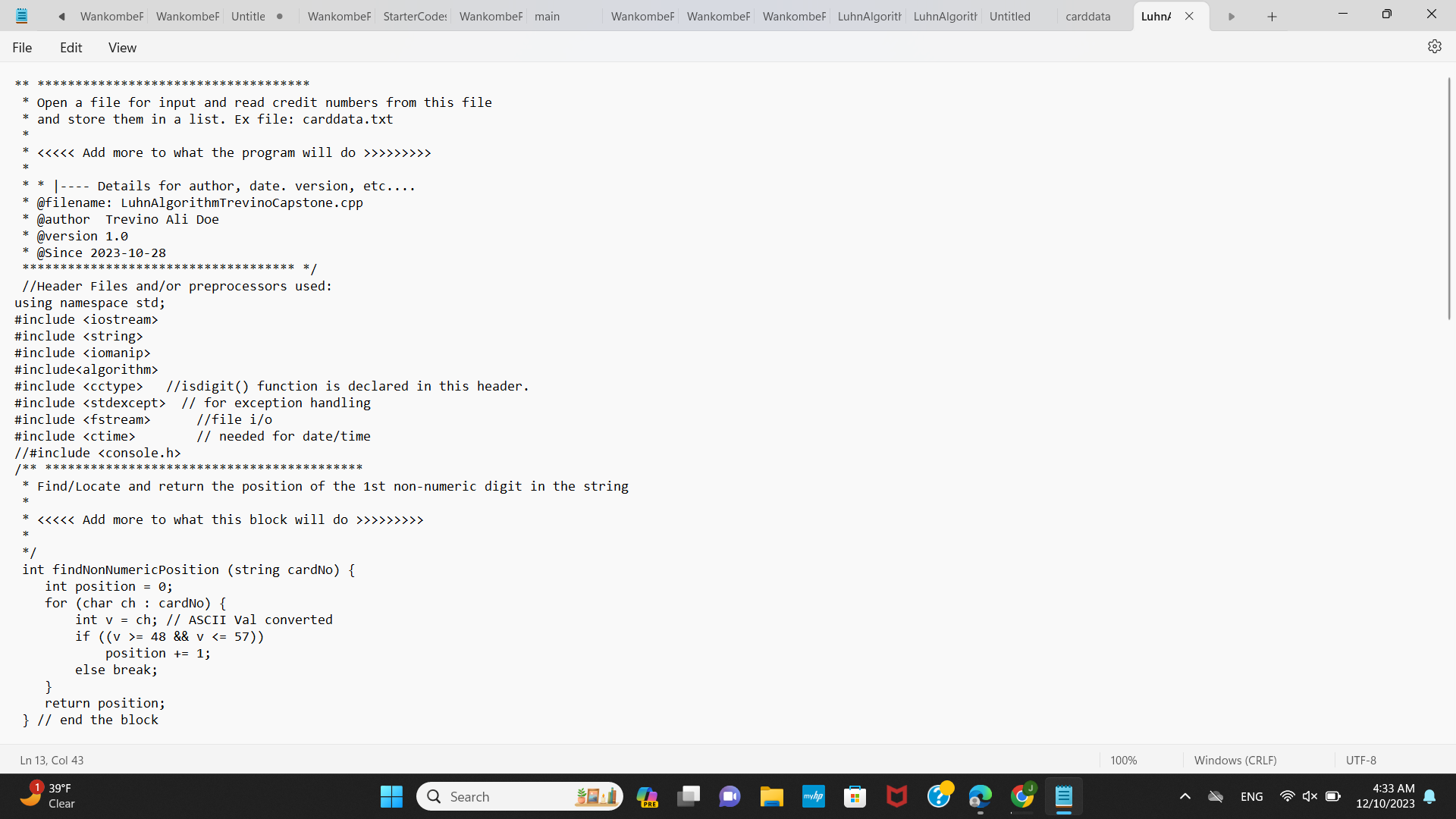
Task: Click Windows (CRLF) line ending indicator
Action: pyautogui.click(x=1235, y=760)
